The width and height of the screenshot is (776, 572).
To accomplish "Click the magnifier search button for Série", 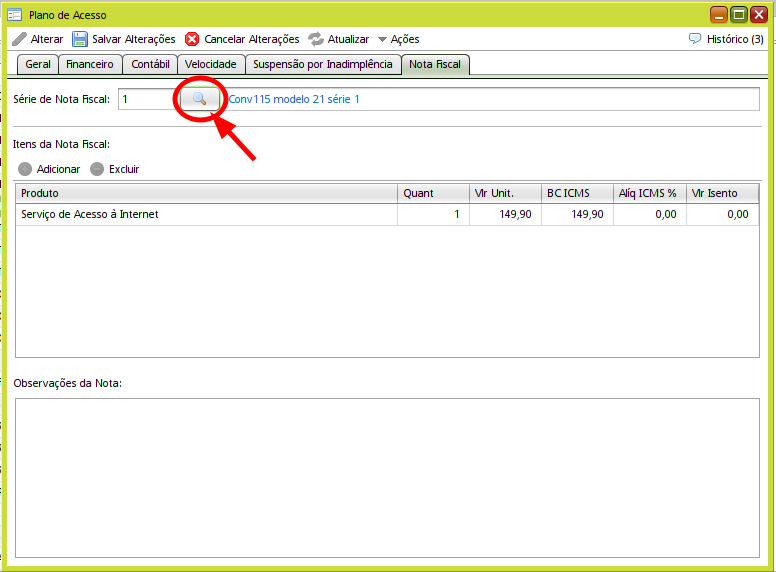I will coord(199,99).
